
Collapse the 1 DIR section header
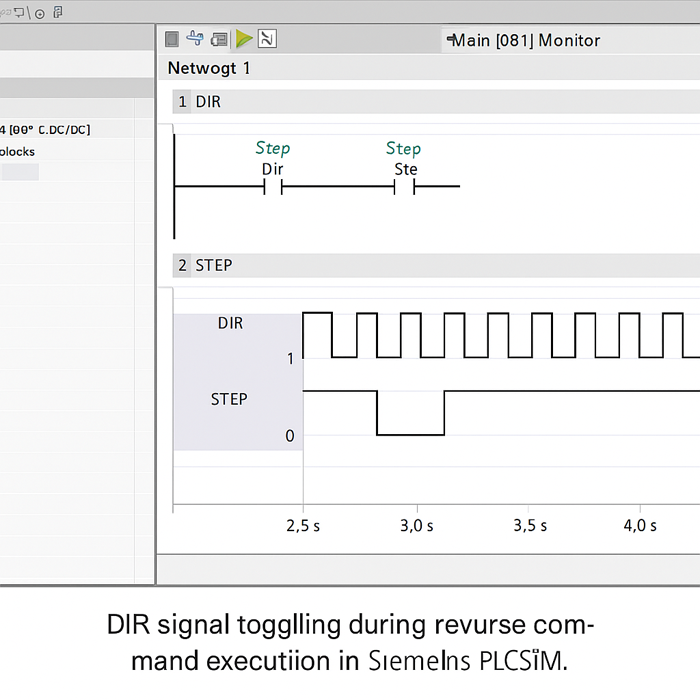[x=200, y=102]
